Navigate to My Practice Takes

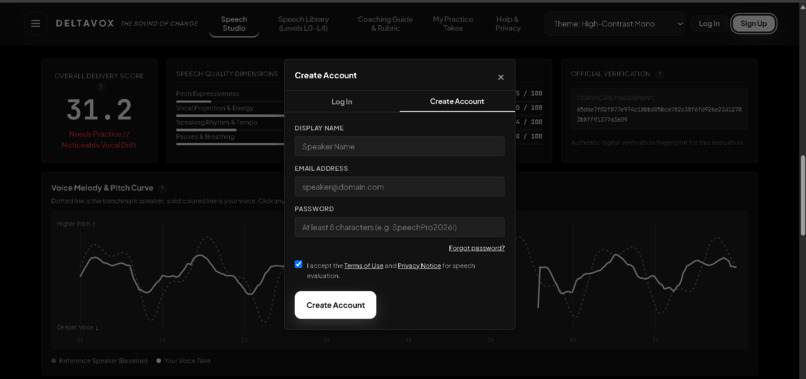pos(453,24)
